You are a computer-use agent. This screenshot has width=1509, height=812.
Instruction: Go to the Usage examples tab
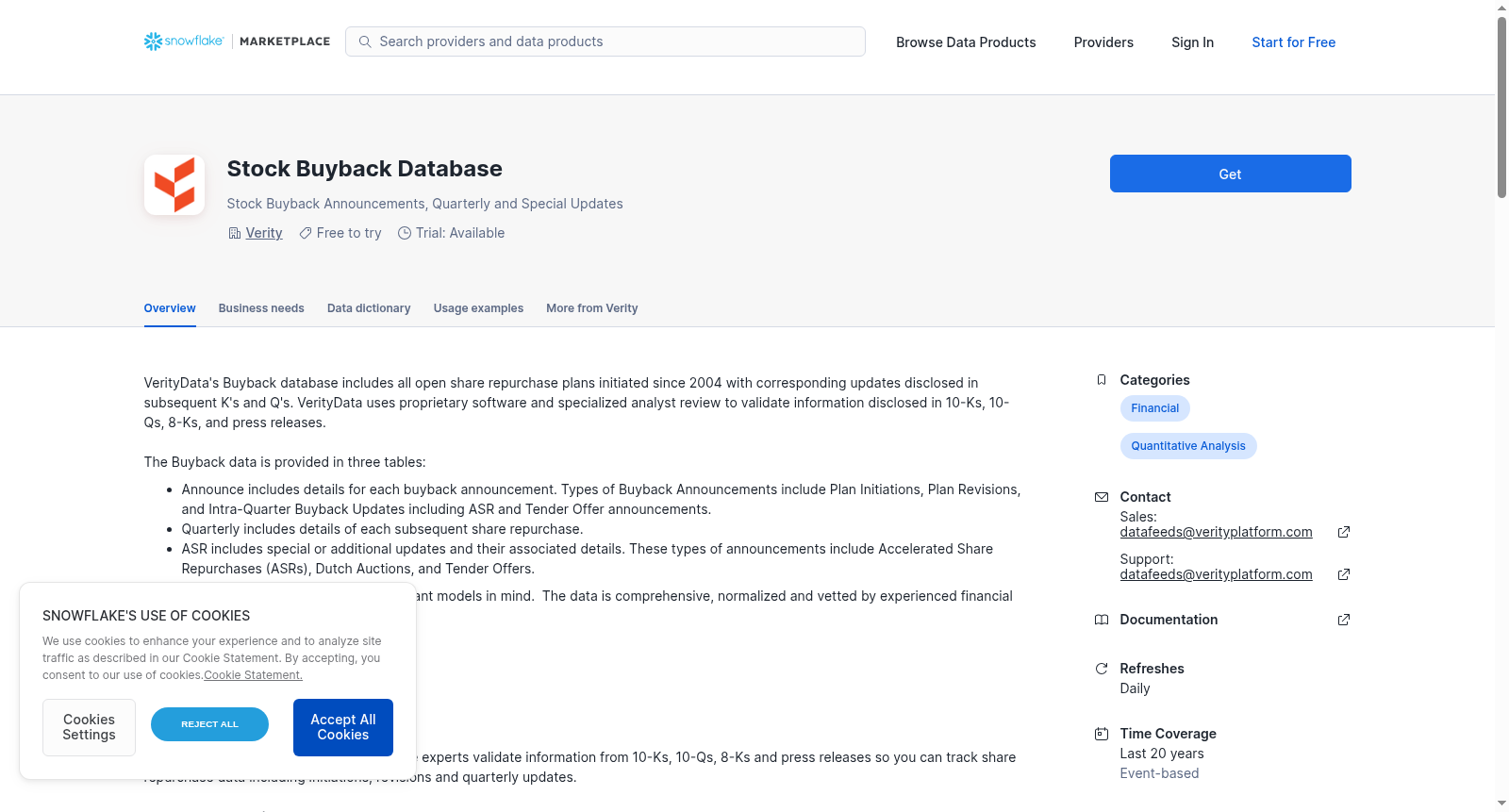pyautogui.click(x=478, y=308)
